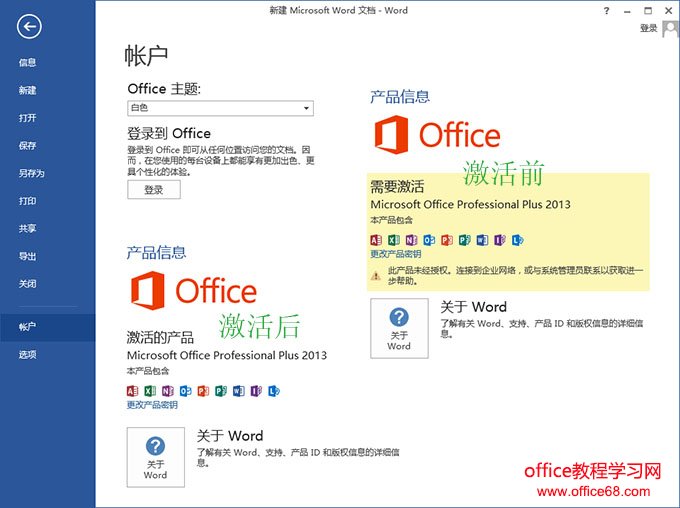The image size is (680, 508).
Task: Click the 此产品未经授权 warning message text
Action: [x=516, y=275]
